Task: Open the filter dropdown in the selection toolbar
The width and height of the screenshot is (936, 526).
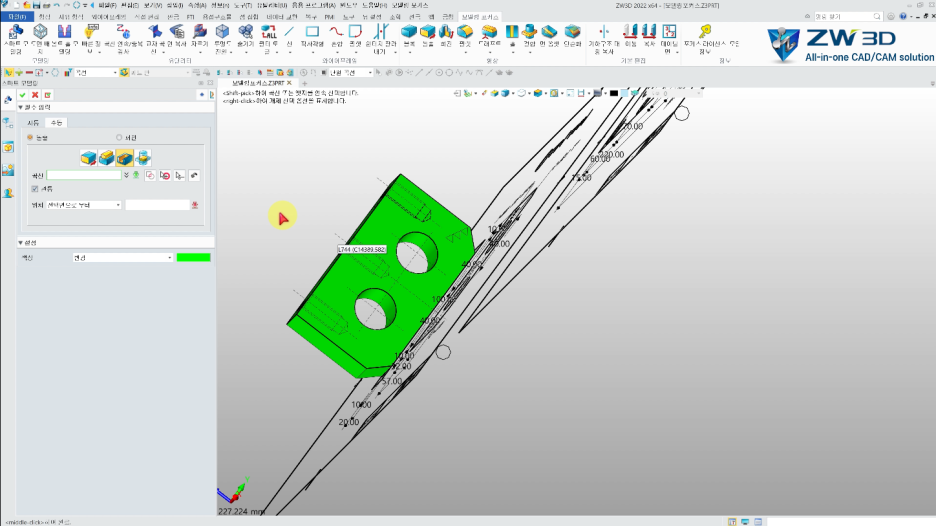Action: (96, 72)
